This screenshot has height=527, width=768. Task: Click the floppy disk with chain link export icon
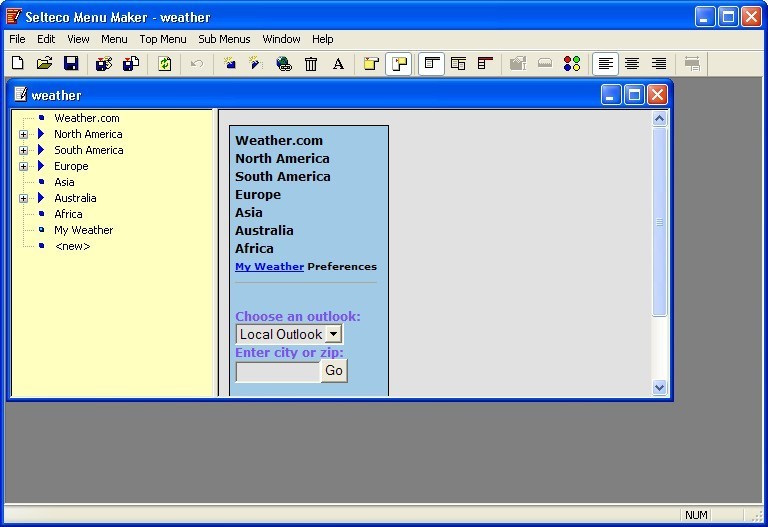click(x=104, y=64)
